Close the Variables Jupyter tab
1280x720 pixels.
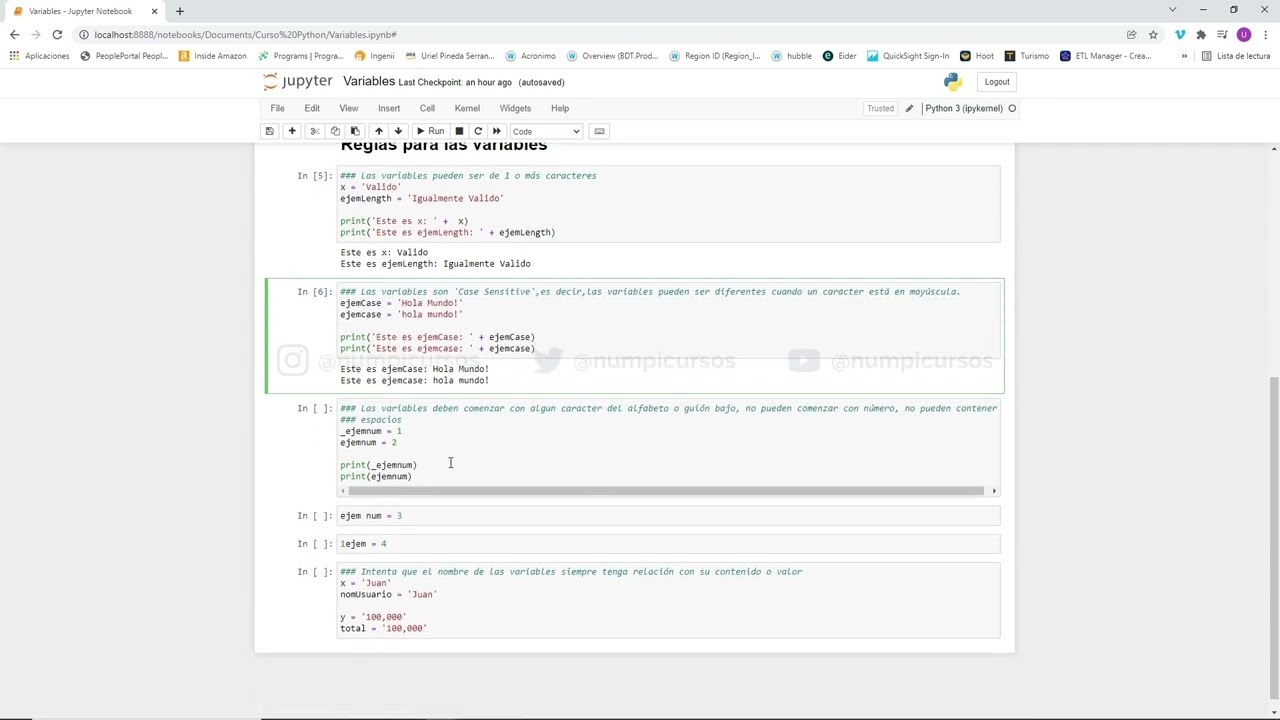155,11
